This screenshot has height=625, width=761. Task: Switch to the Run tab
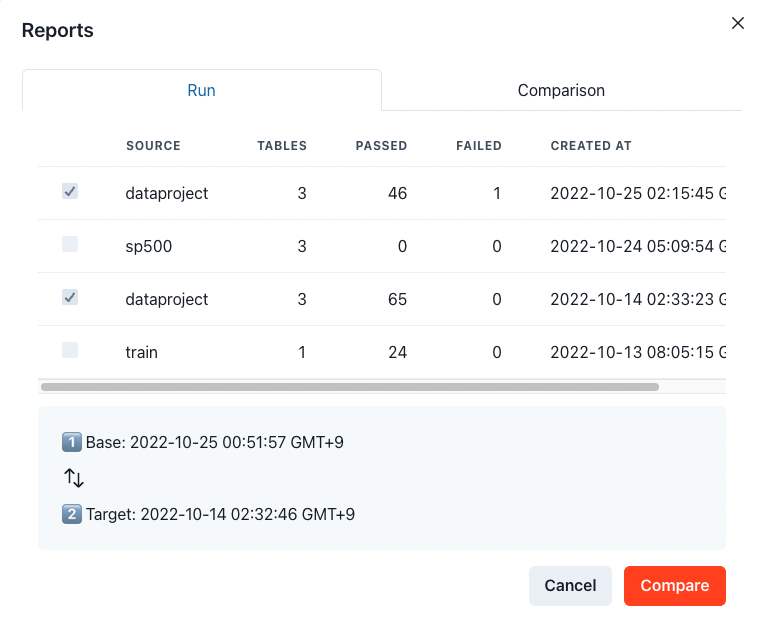click(x=201, y=90)
